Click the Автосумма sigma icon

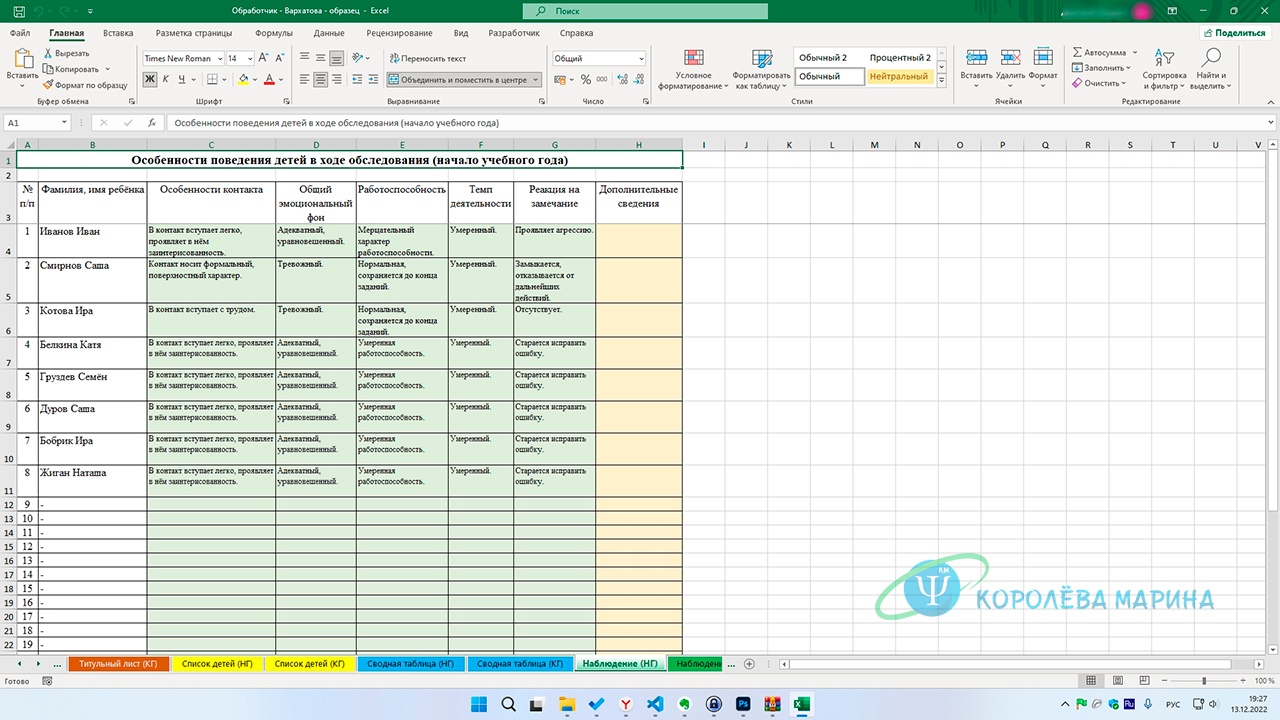point(1077,52)
